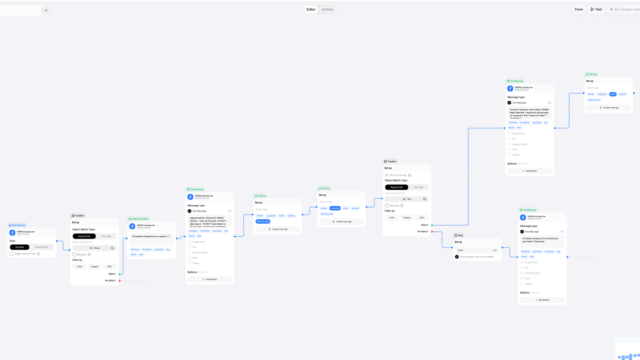The height and width of the screenshot is (360, 640).
Task: Switch to the Activity tab
Action: click(327, 9)
